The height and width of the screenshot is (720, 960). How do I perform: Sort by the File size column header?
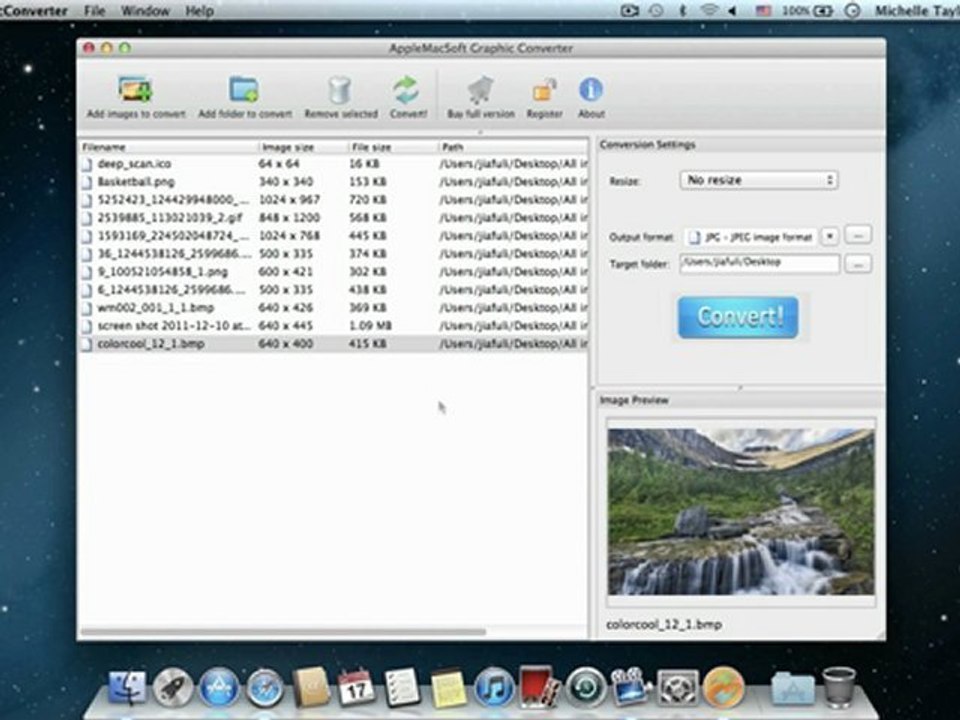point(393,147)
